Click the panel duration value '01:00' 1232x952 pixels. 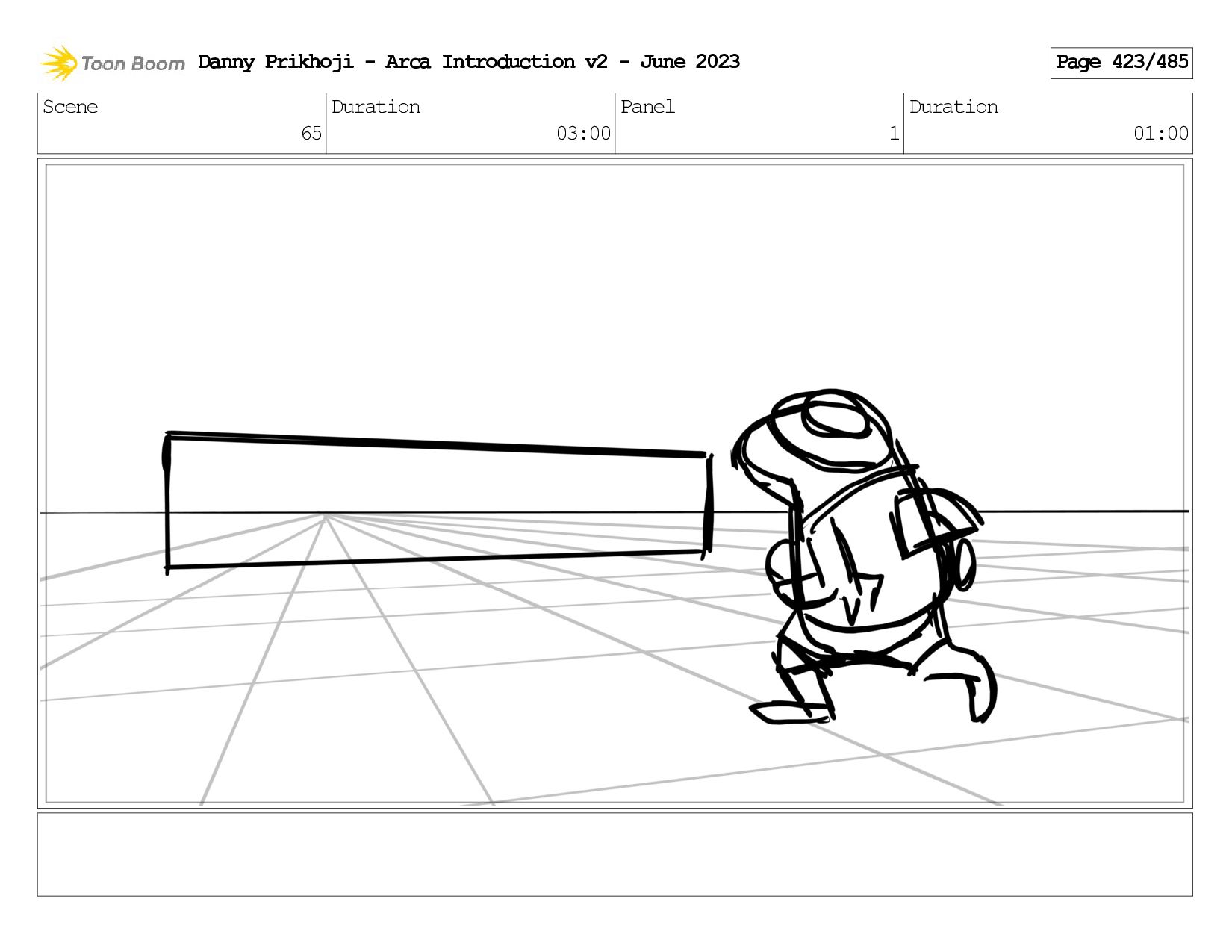pyautogui.click(x=1160, y=134)
